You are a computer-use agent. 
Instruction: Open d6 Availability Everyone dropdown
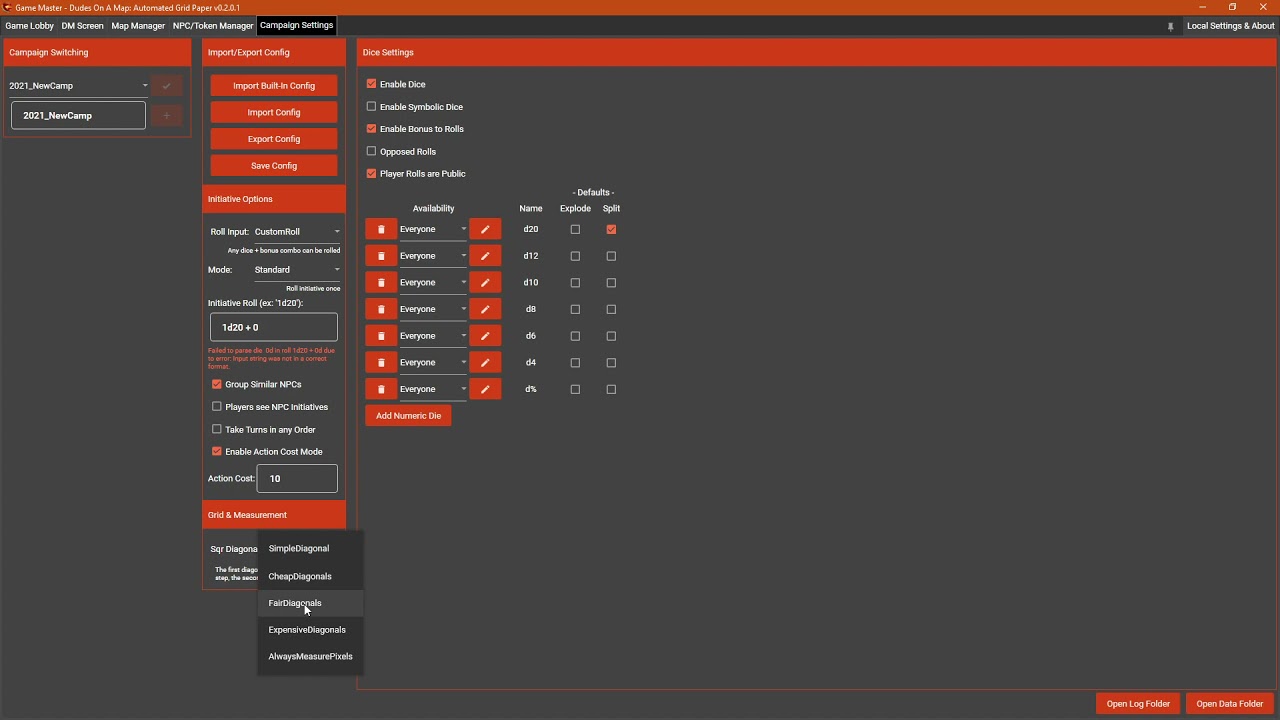[x=433, y=336]
